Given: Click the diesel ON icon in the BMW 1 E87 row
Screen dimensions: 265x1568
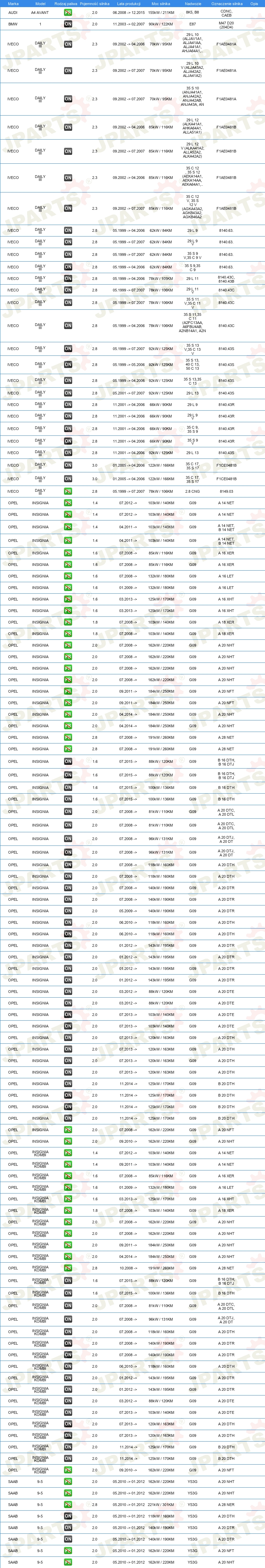Looking at the screenshot, I should tap(68, 24).
